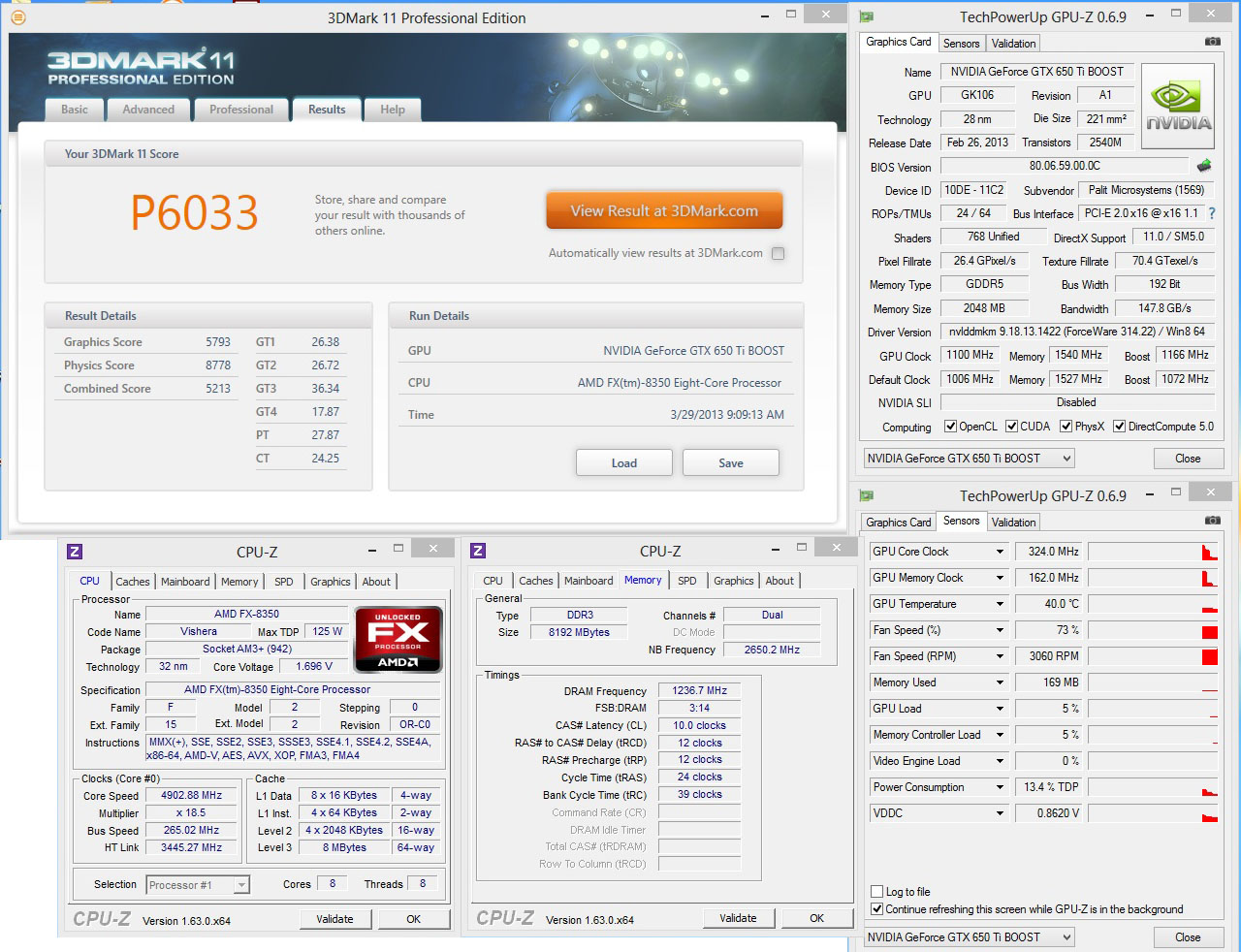Open the Mainboard tab in left CPU-Z window

185,582
